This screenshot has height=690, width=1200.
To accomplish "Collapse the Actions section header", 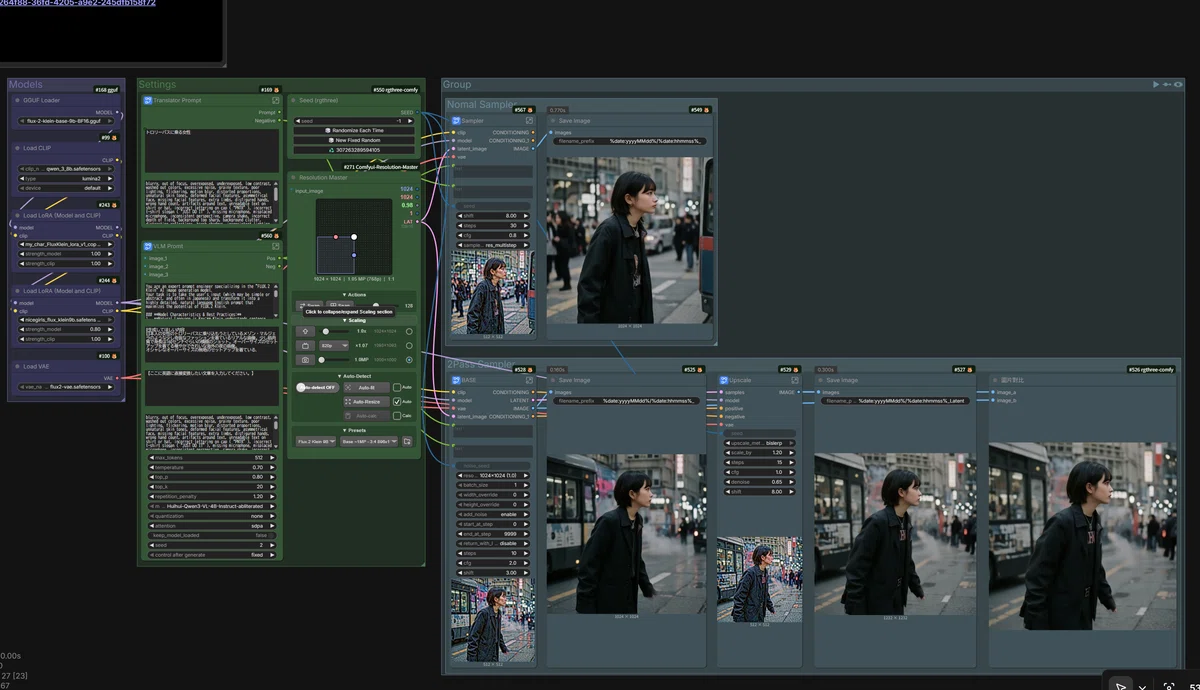I will click(x=353, y=295).
